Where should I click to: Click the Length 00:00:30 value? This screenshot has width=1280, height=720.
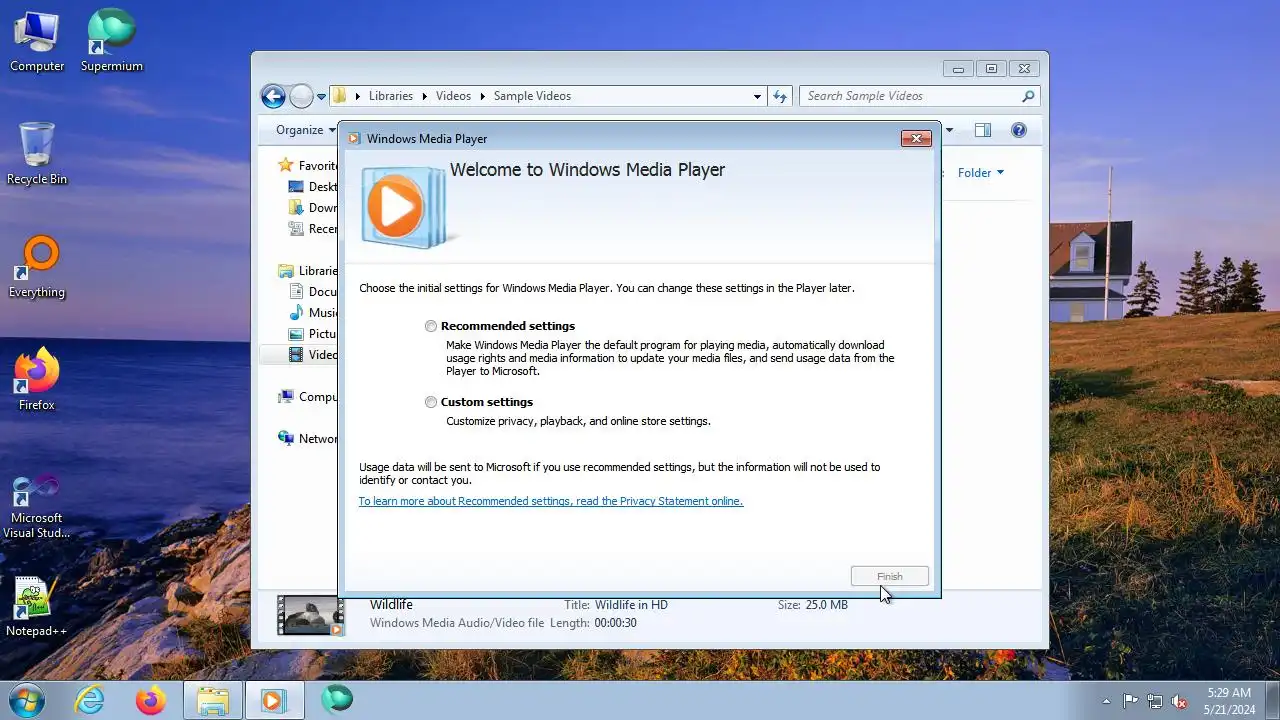(x=616, y=623)
